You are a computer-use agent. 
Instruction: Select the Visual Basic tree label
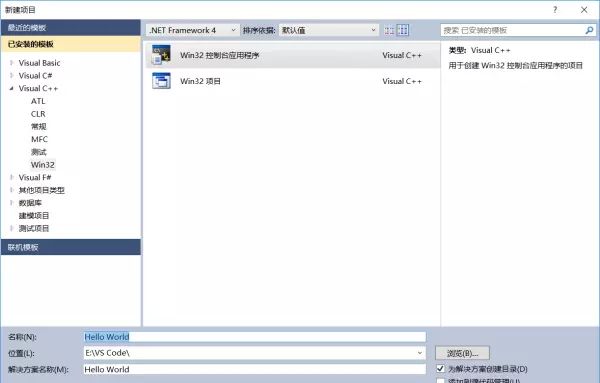(x=39, y=63)
